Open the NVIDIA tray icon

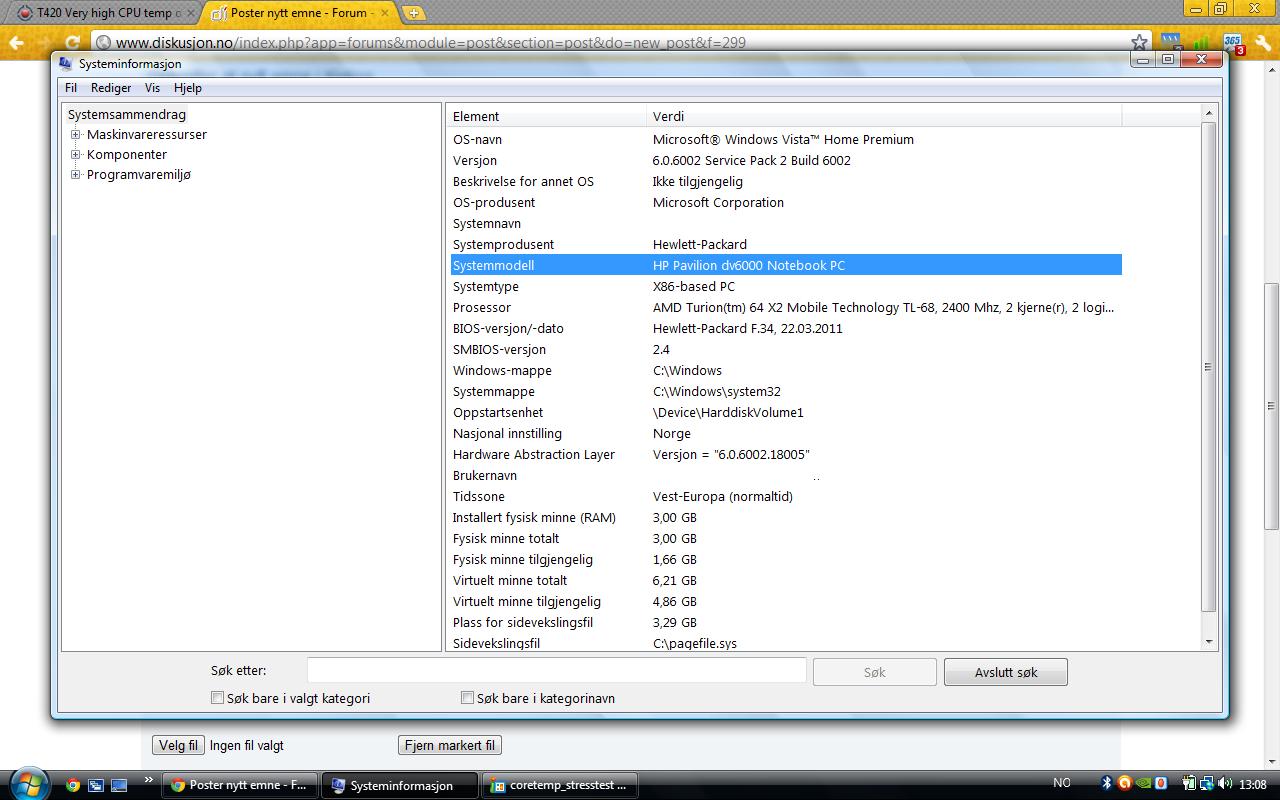click(x=1143, y=784)
